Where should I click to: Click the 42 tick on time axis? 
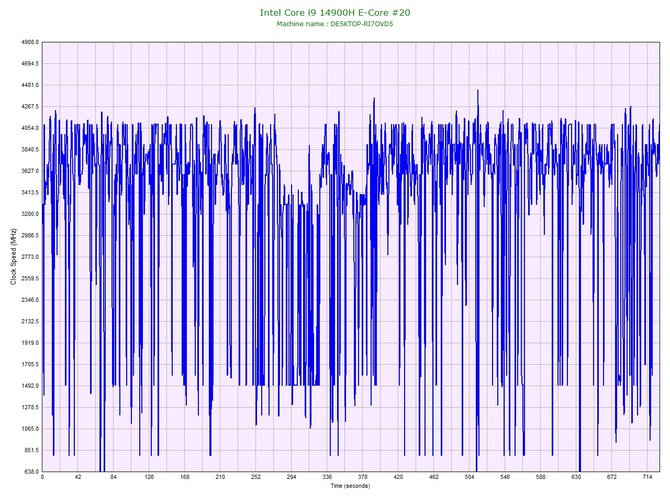pyautogui.click(x=78, y=477)
